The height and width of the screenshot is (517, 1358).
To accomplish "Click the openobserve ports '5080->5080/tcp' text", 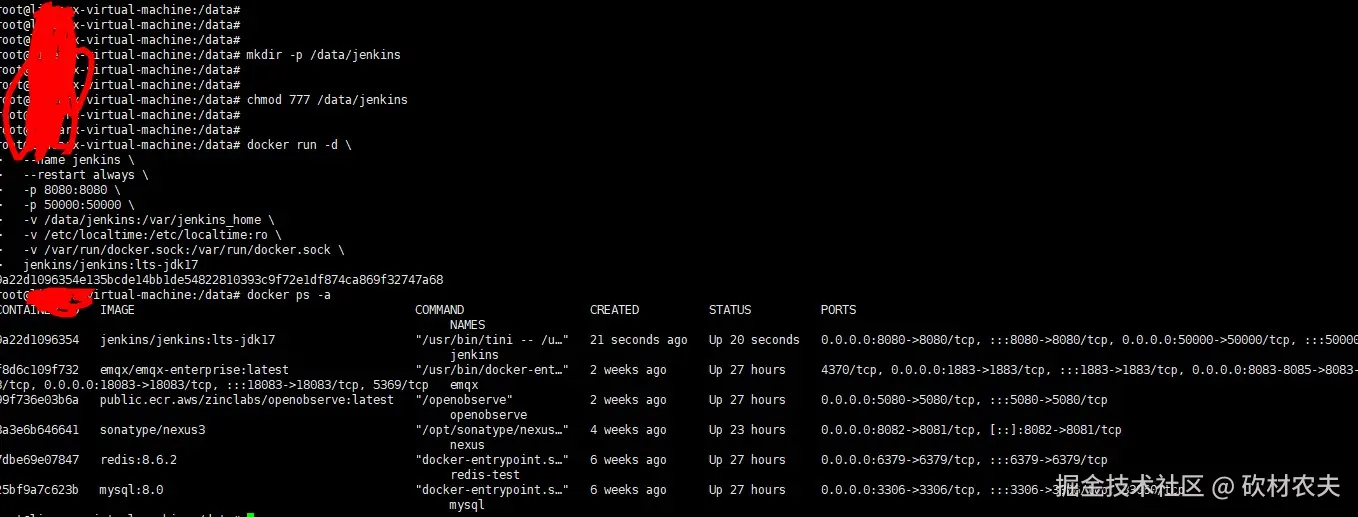I will click(964, 400).
